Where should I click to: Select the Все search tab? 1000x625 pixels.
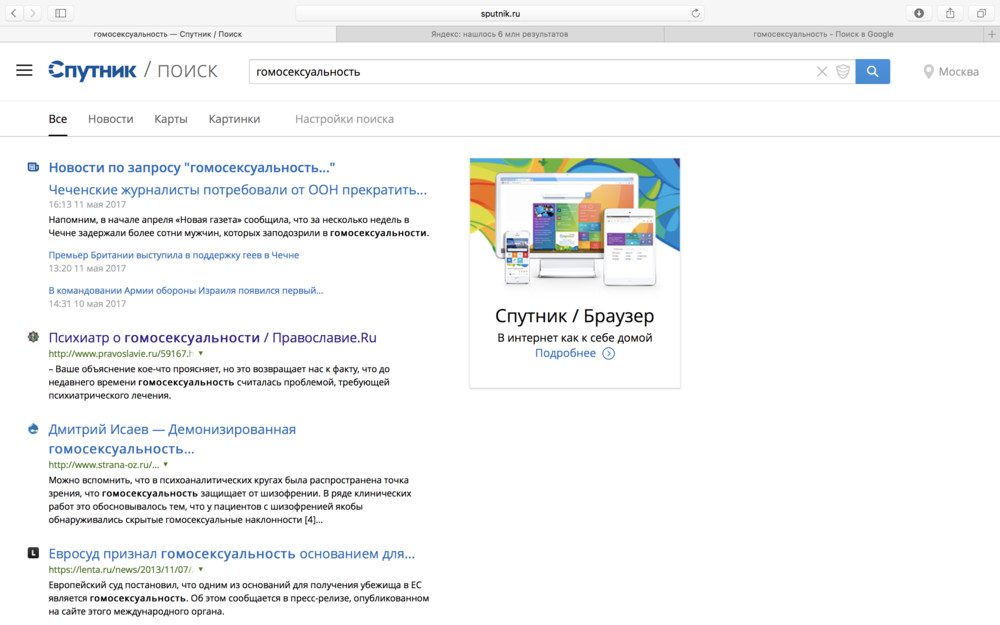[57, 119]
